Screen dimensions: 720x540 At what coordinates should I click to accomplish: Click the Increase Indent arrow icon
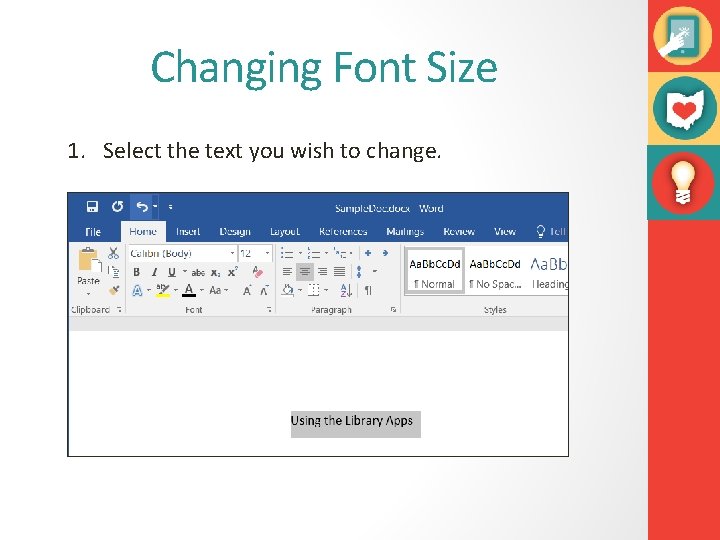coord(385,253)
